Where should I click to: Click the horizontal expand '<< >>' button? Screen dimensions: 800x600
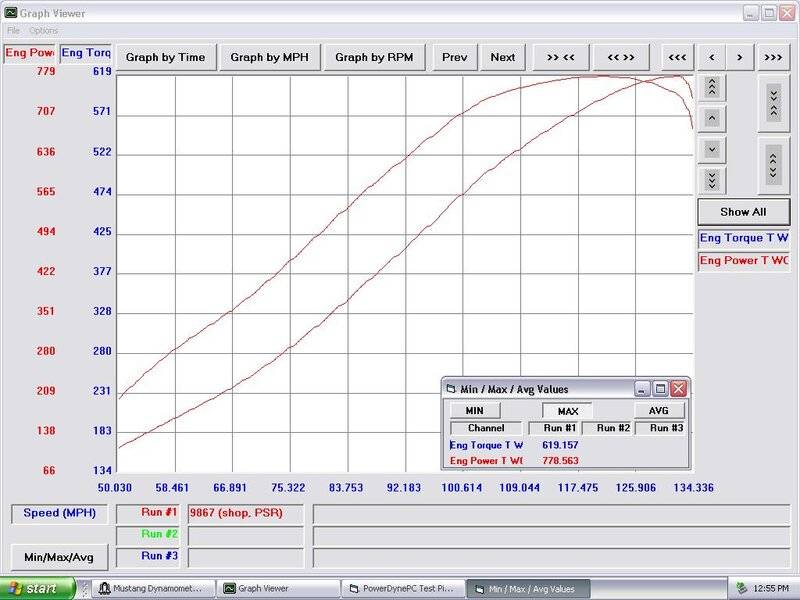pyautogui.click(x=621, y=57)
